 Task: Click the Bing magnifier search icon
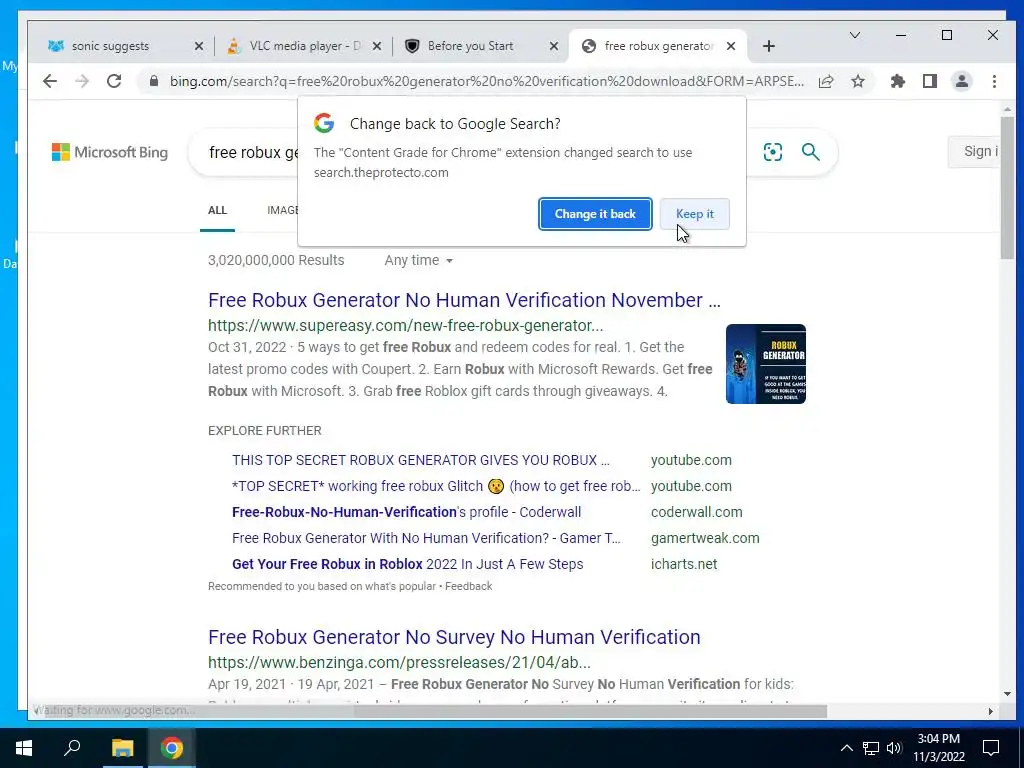coord(810,152)
